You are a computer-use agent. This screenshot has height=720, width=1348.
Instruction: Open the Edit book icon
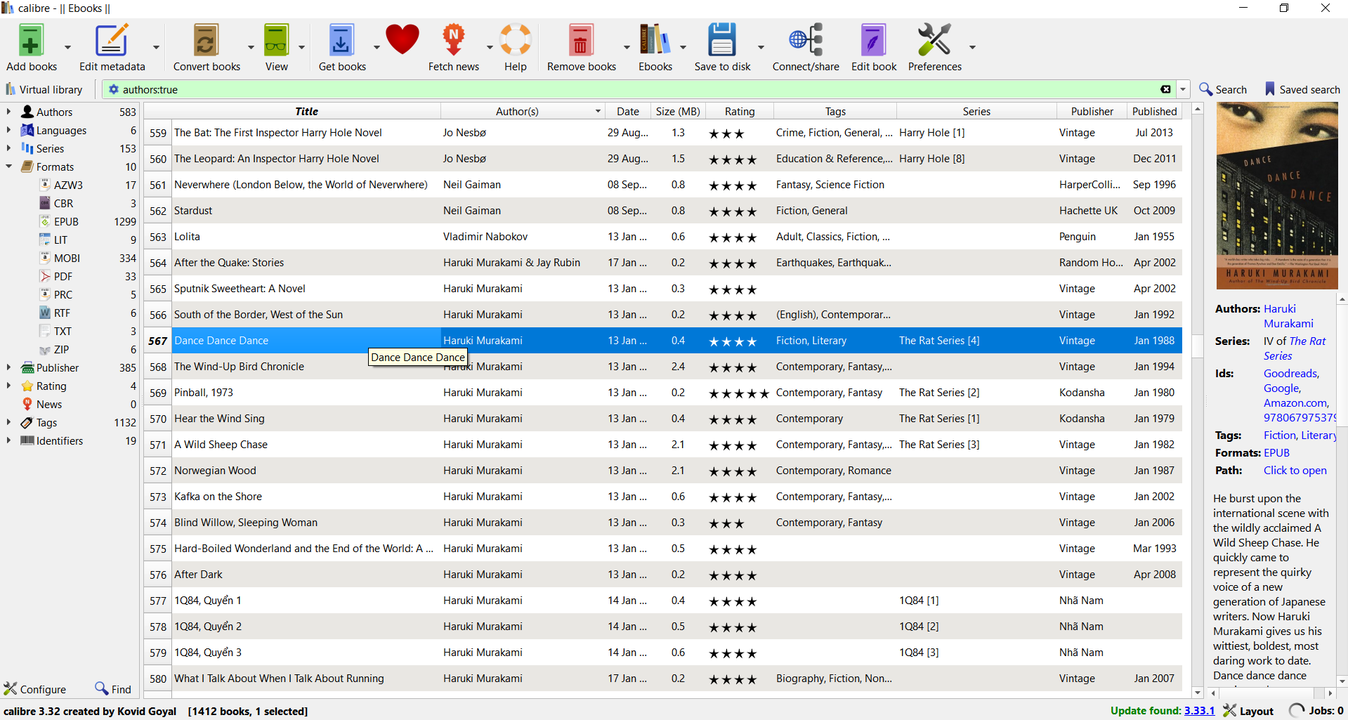pyautogui.click(x=874, y=41)
